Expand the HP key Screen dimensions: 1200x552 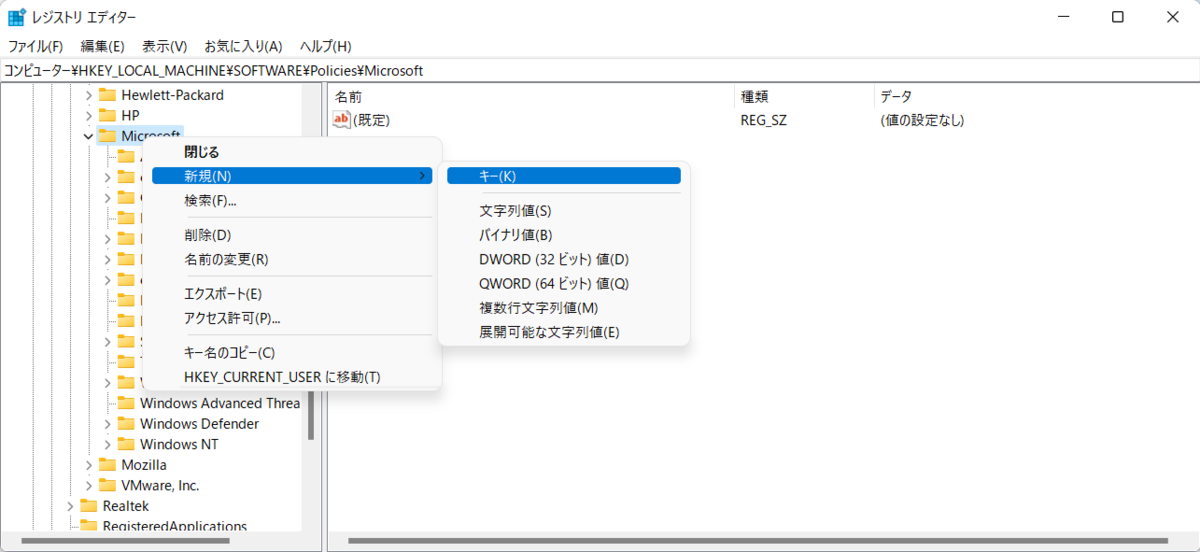click(x=88, y=115)
